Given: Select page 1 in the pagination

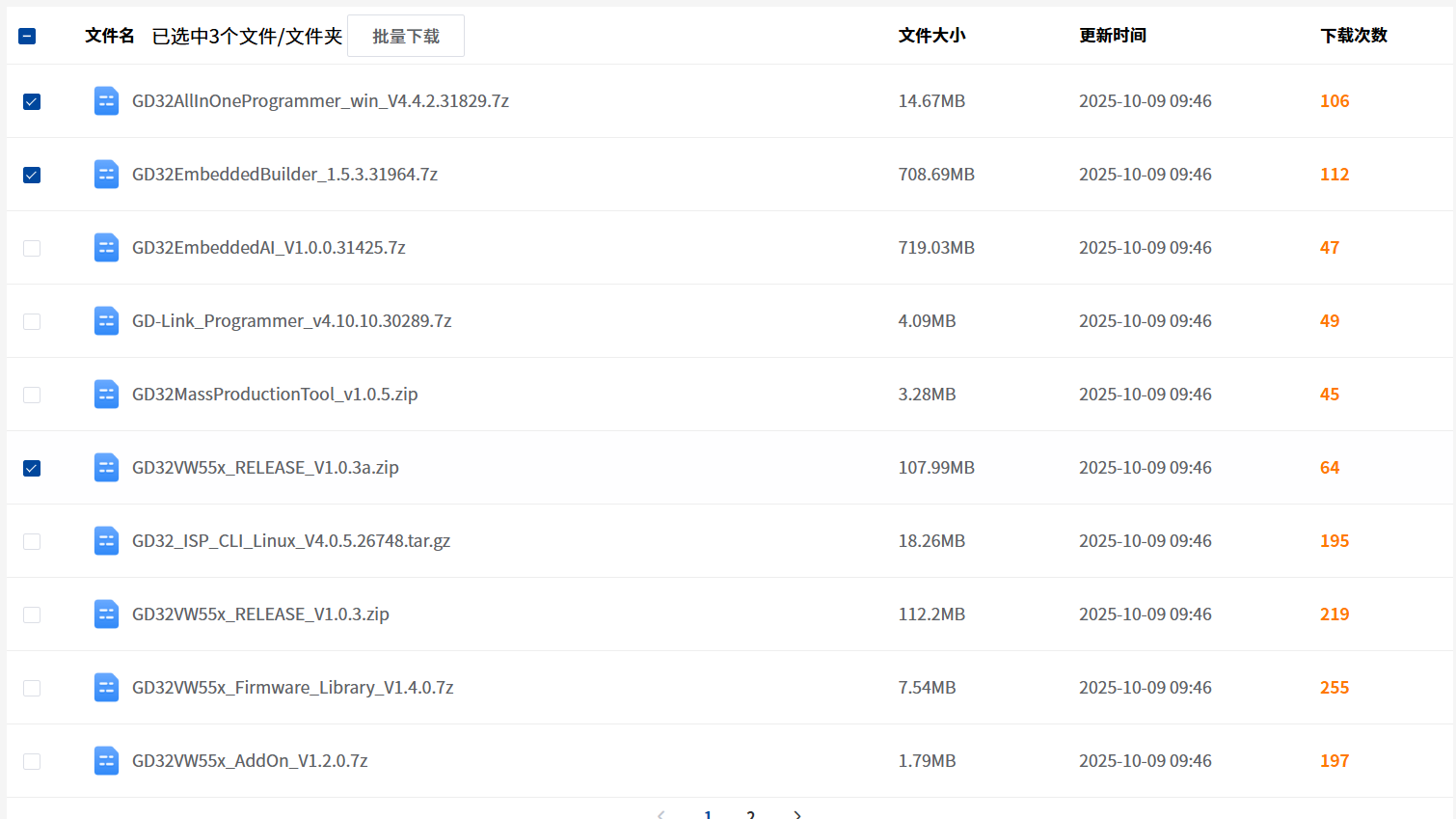Looking at the screenshot, I should (708, 814).
